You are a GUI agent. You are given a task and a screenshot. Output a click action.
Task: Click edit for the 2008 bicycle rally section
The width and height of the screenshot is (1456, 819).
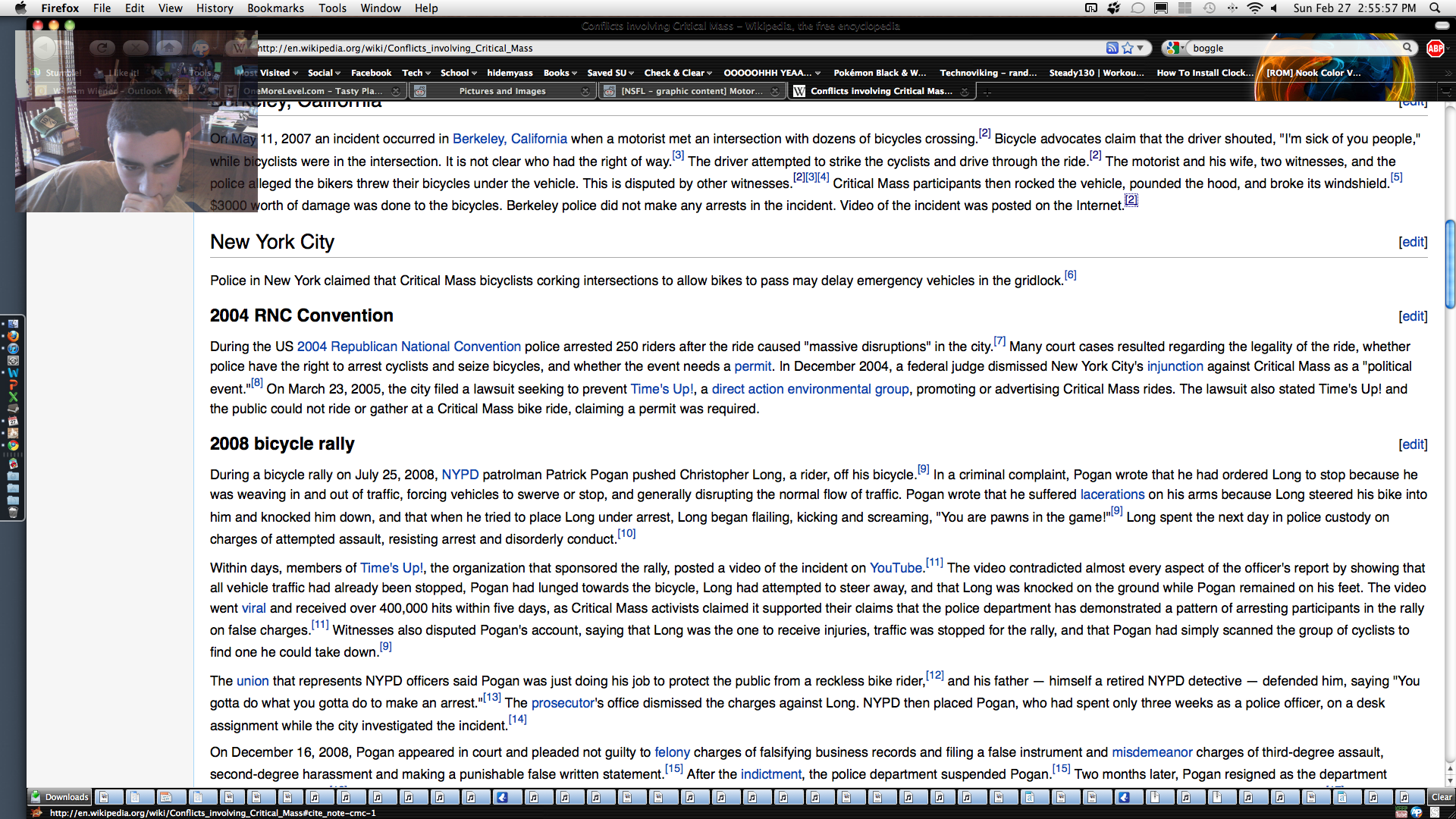pyautogui.click(x=1413, y=444)
